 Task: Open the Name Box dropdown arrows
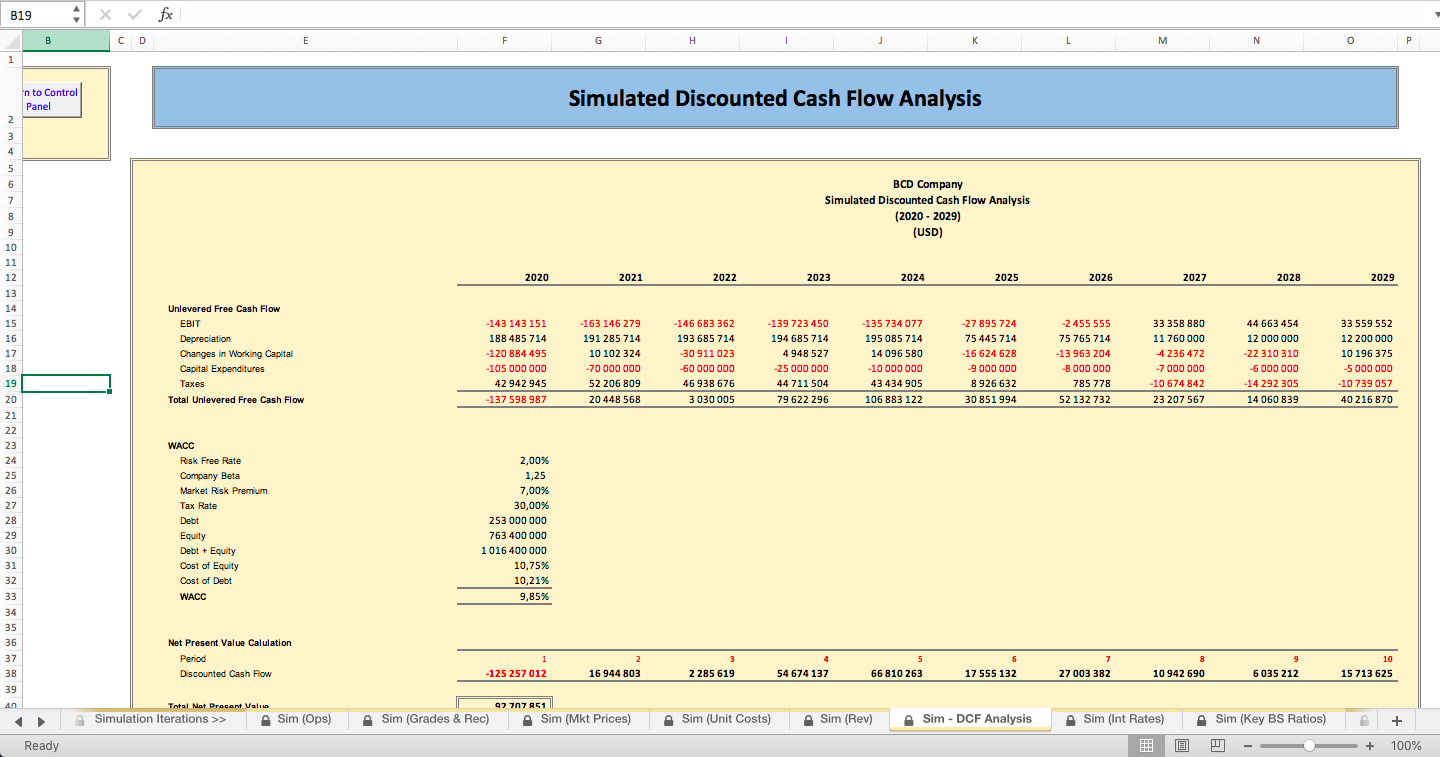point(77,15)
